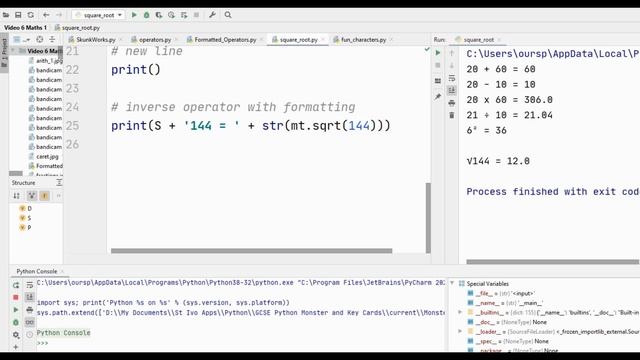
Task: Toggle soft-wrap in Run panel
Action: 451,78
